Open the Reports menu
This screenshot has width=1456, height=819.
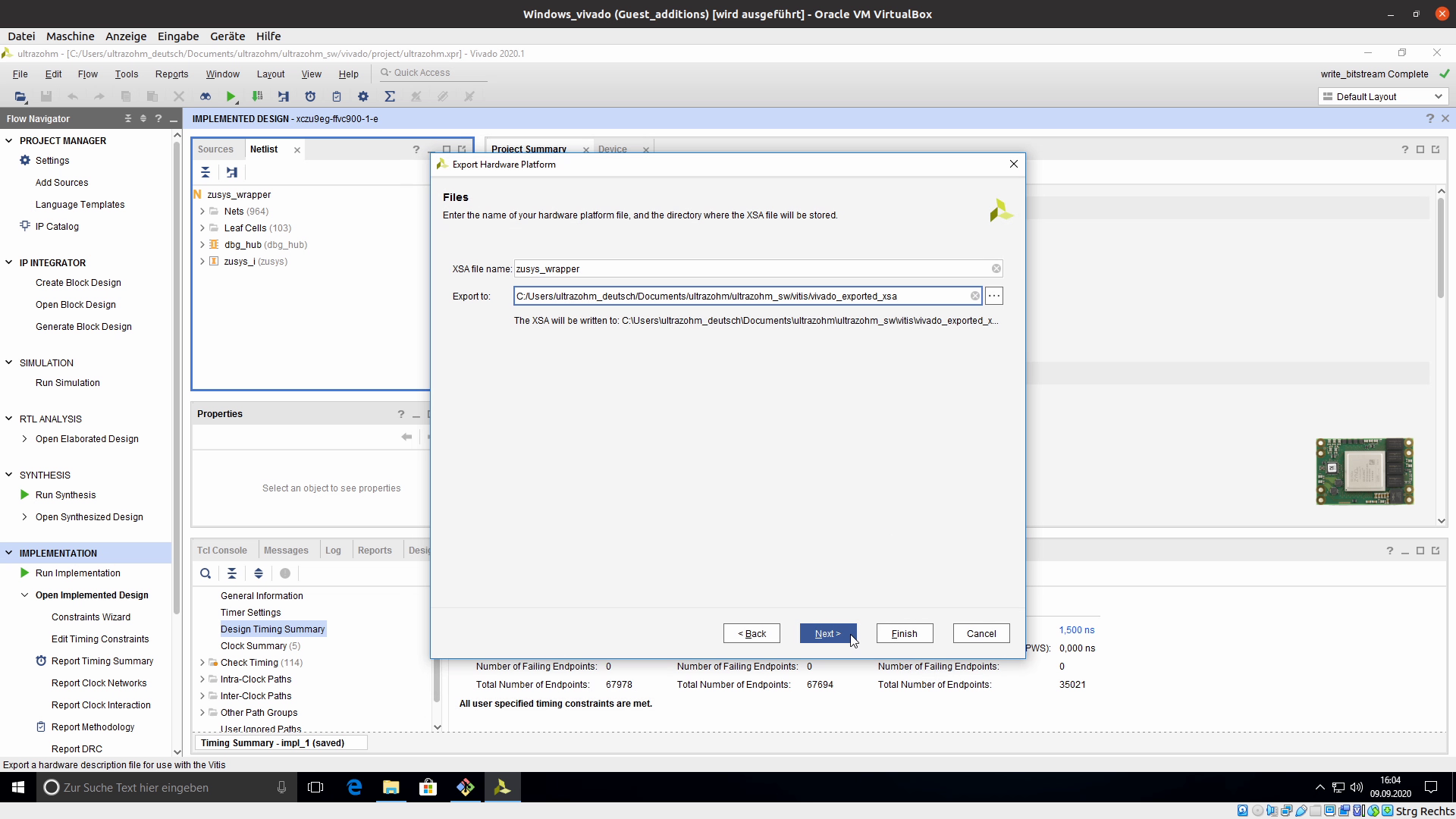[171, 74]
